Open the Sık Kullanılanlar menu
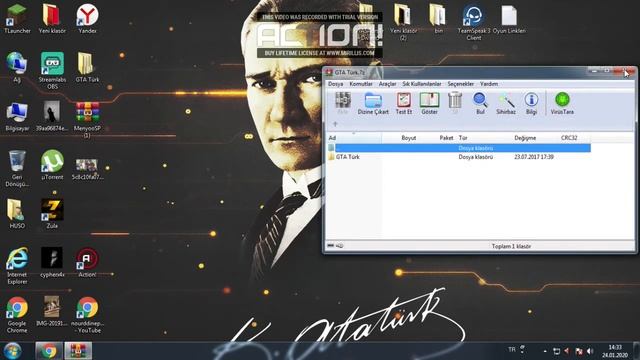 click(x=422, y=84)
